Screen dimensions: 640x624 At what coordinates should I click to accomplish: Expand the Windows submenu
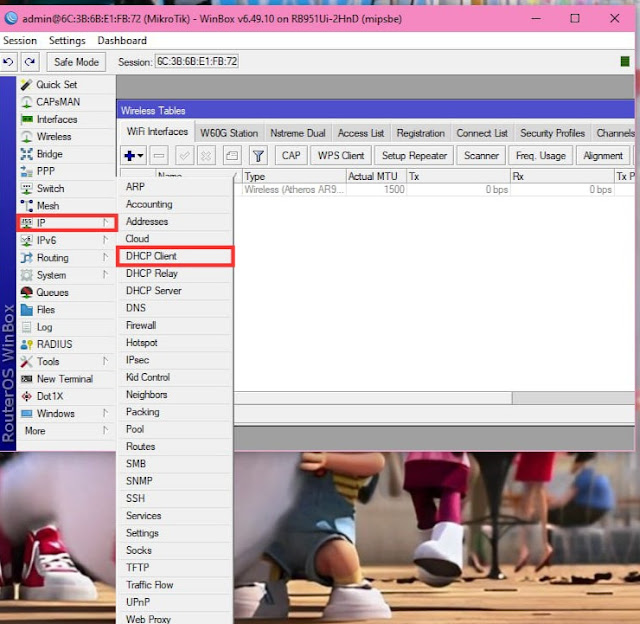[x=66, y=413]
